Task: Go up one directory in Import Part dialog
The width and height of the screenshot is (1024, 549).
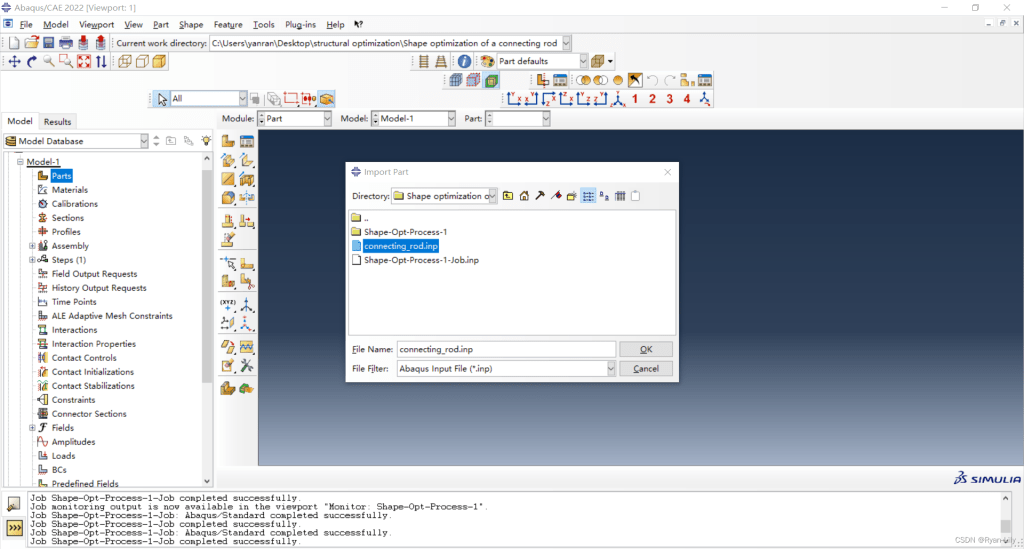Action: point(508,196)
